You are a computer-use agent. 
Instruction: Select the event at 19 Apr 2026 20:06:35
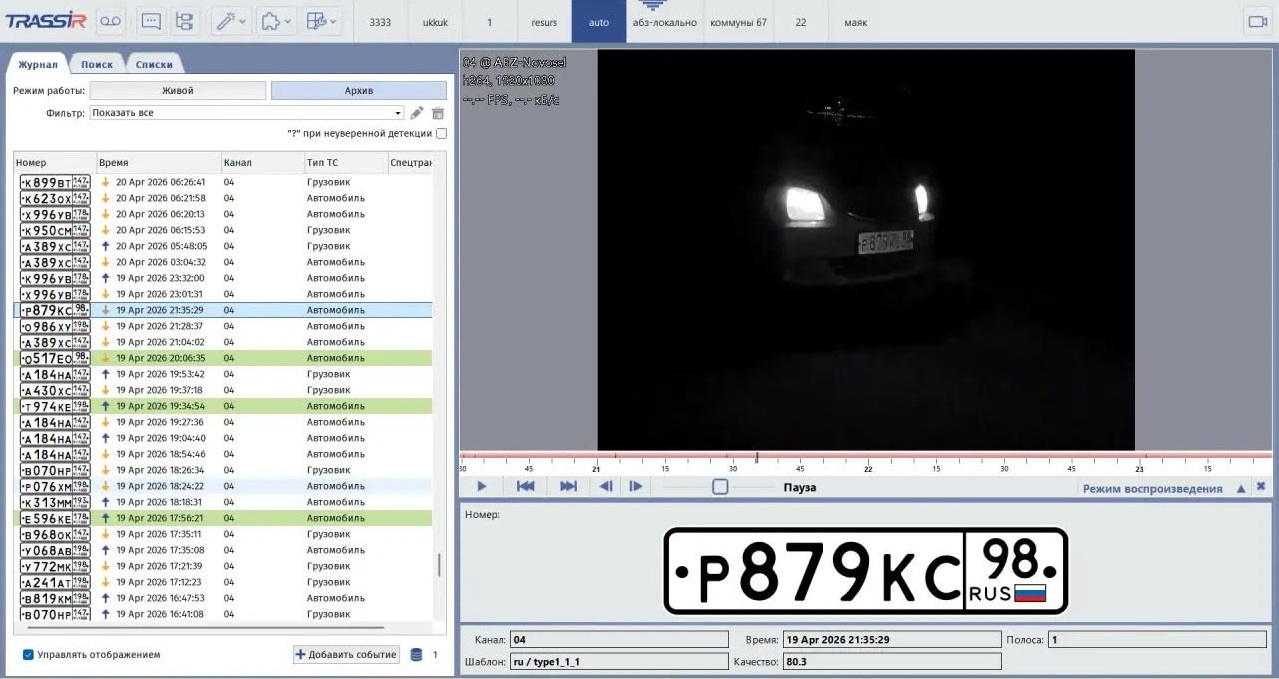click(x=223, y=358)
